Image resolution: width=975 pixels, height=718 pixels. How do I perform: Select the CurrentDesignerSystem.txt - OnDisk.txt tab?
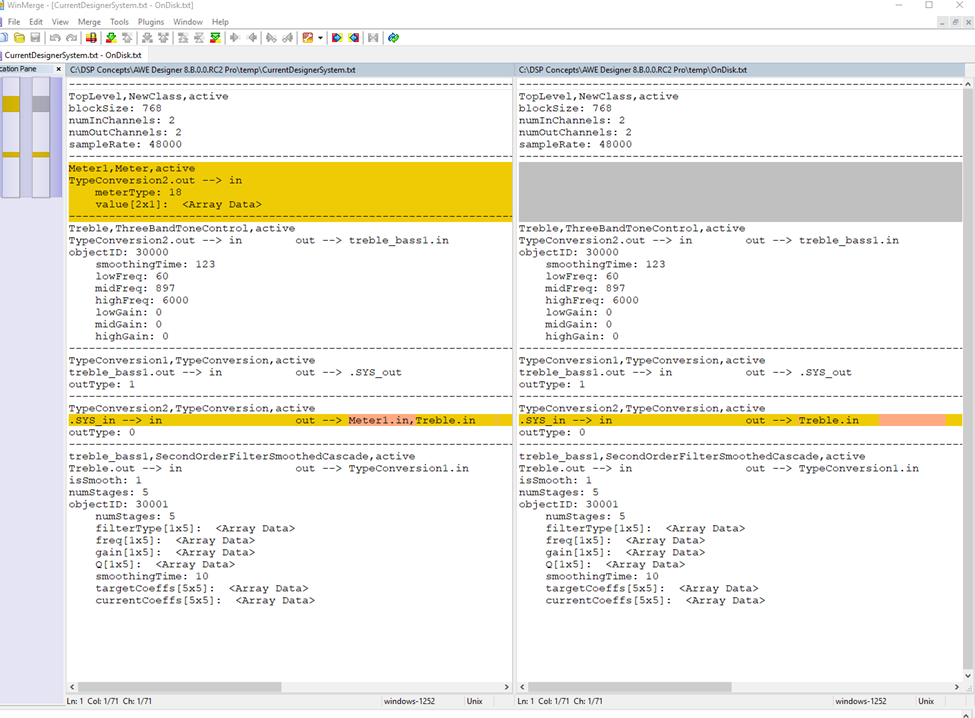pos(72,55)
